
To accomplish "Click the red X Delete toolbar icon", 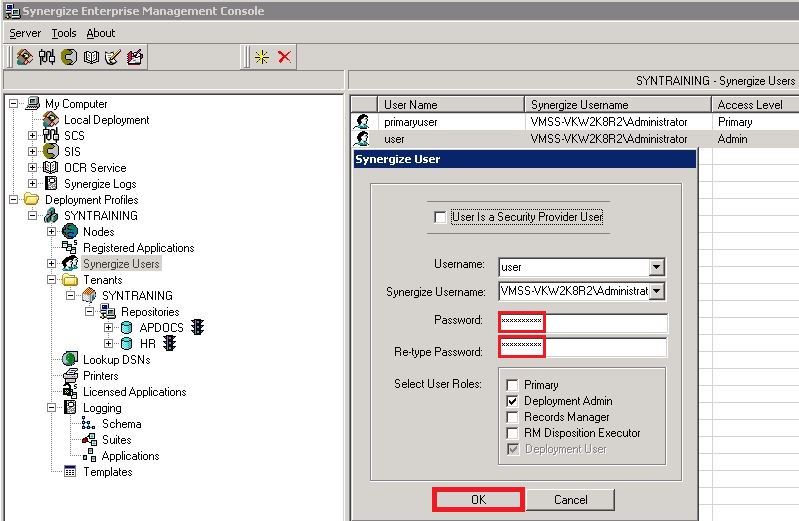I will click(x=284, y=57).
